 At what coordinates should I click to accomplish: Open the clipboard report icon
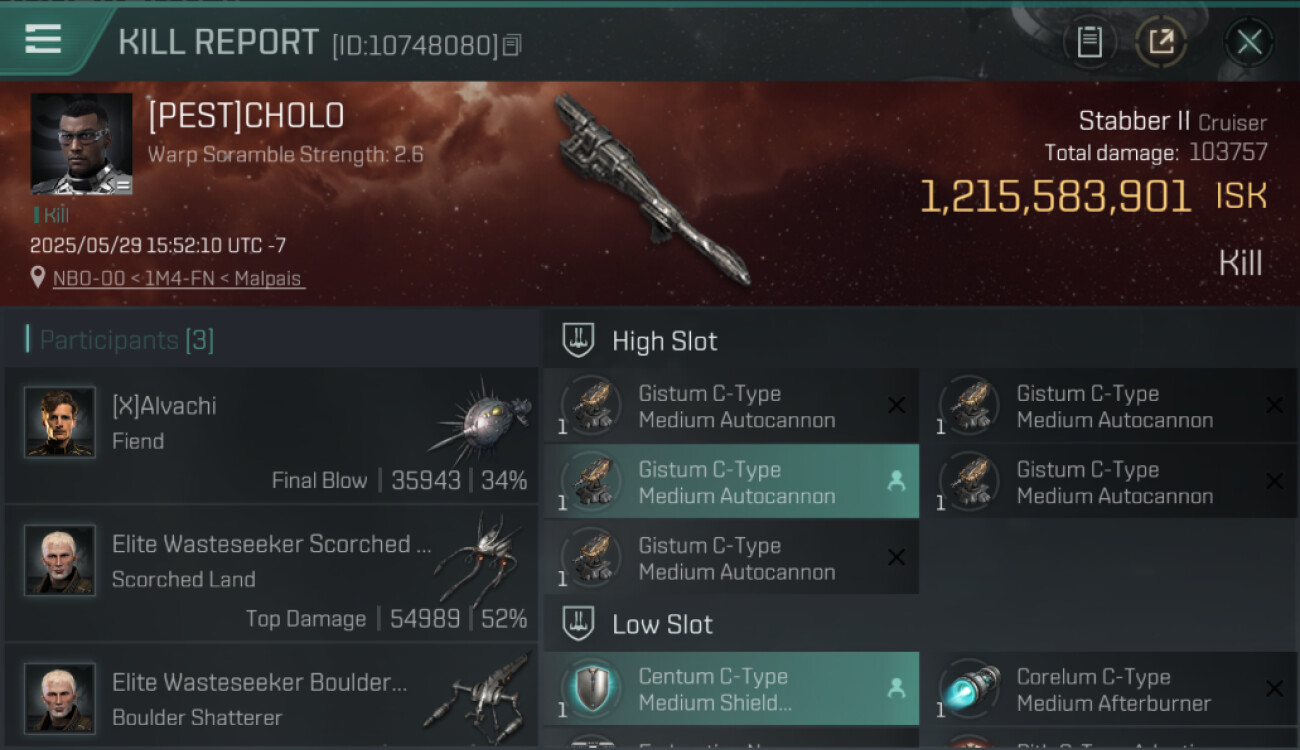coord(1089,42)
